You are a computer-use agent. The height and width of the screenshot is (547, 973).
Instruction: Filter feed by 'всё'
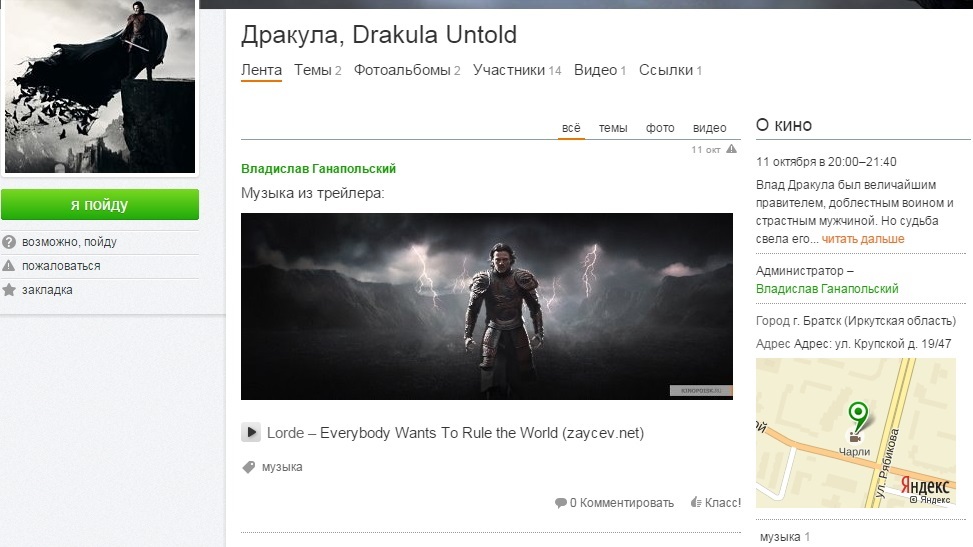571,128
